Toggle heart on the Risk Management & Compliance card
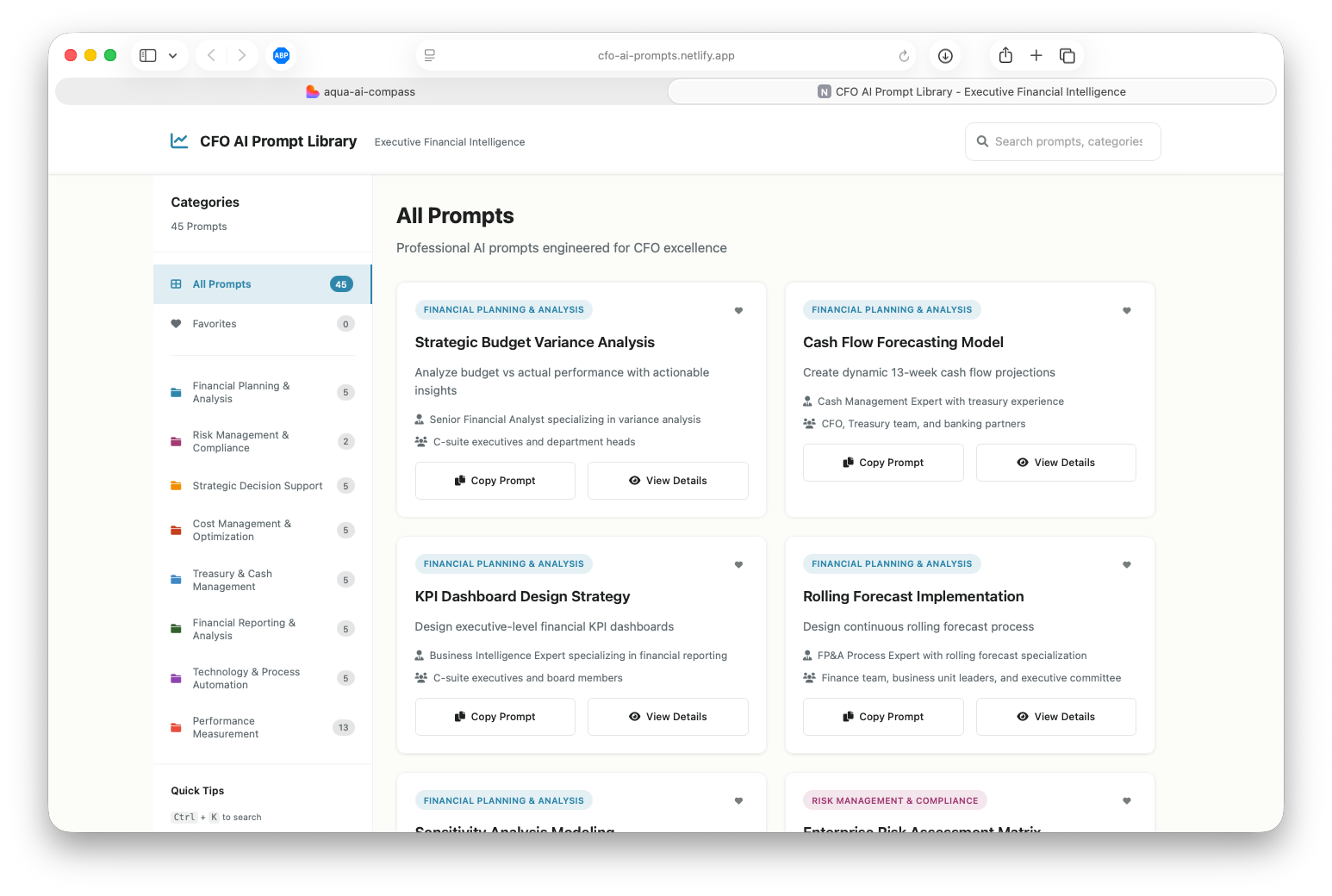 point(1126,800)
